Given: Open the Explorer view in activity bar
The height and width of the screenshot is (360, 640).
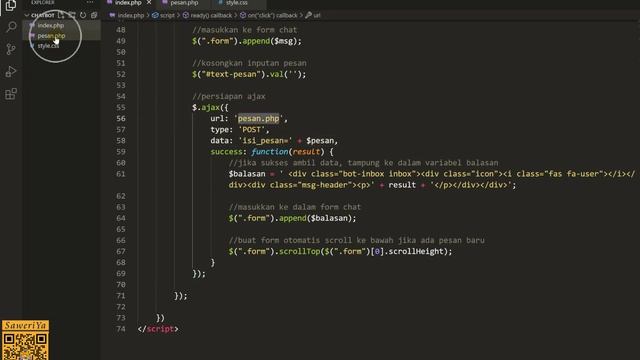Looking at the screenshot, I should 11,5.
